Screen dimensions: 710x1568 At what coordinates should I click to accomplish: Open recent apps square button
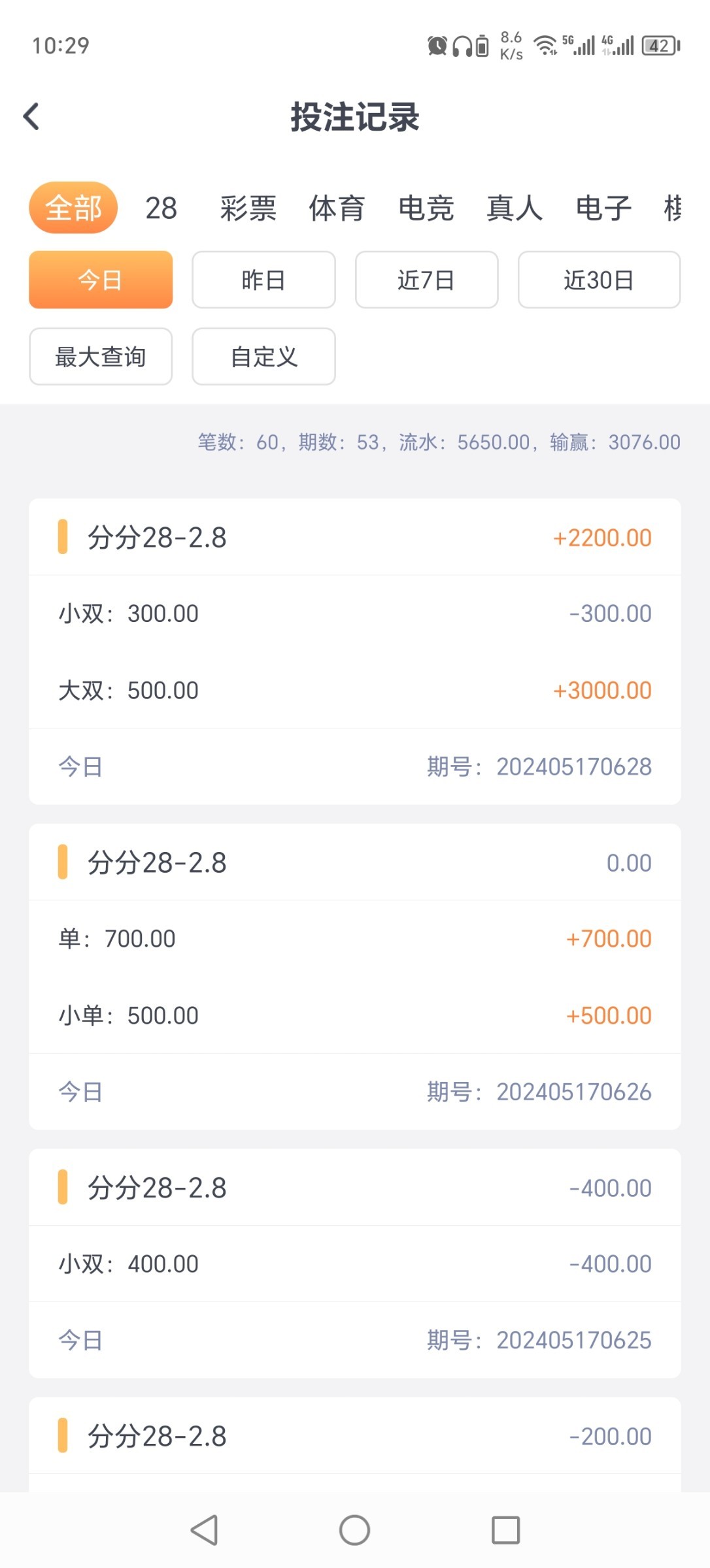[x=505, y=1529]
